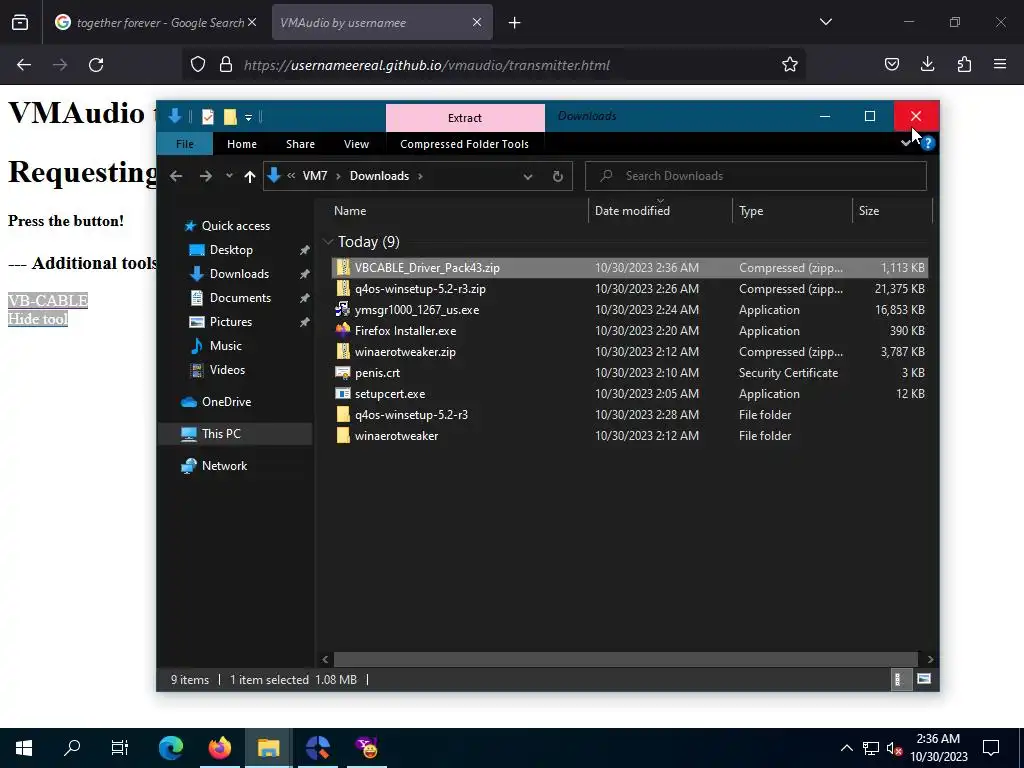Image resolution: width=1024 pixels, height=768 pixels.
Task: Open Music in the navigation pane
Action: tap(225, 345)
